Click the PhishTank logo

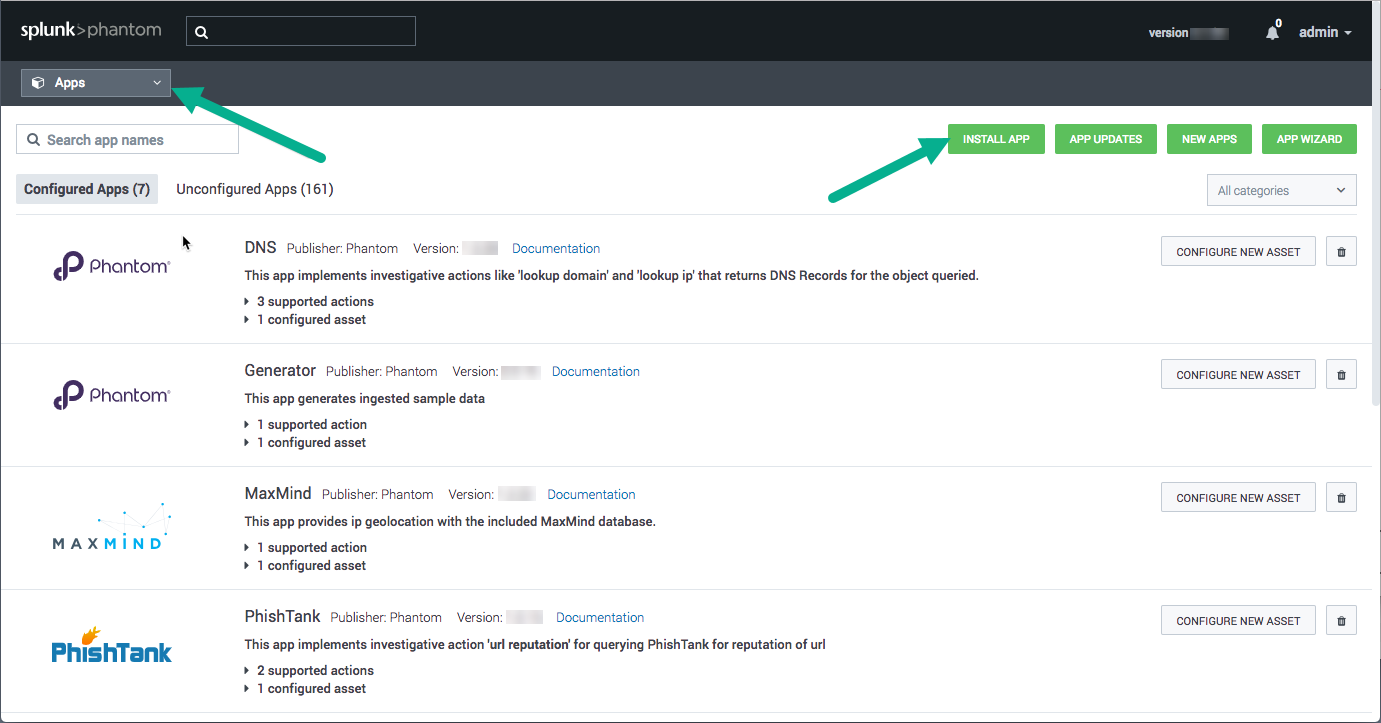coord(112,645)
